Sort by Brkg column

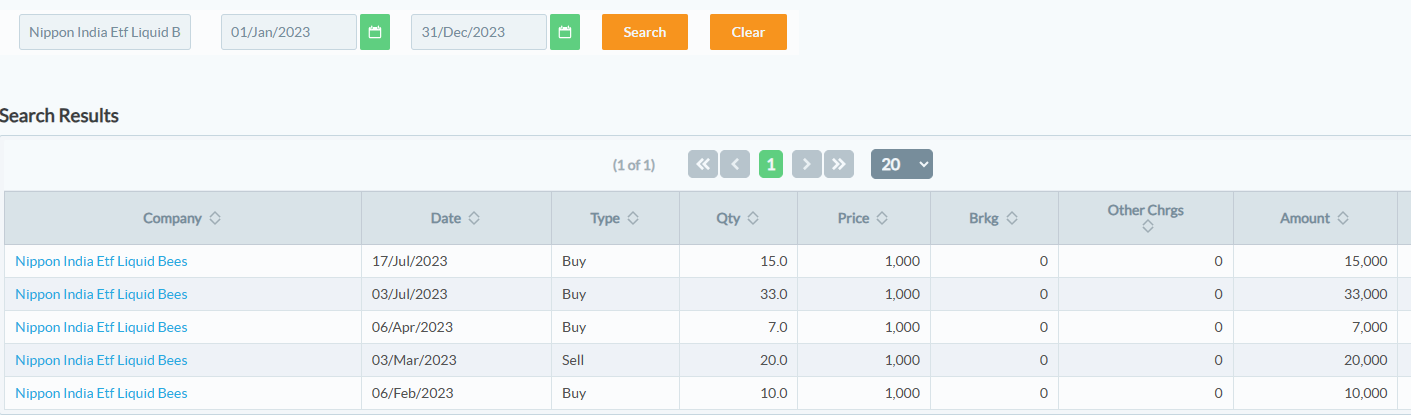click(x=1012, y=218)
